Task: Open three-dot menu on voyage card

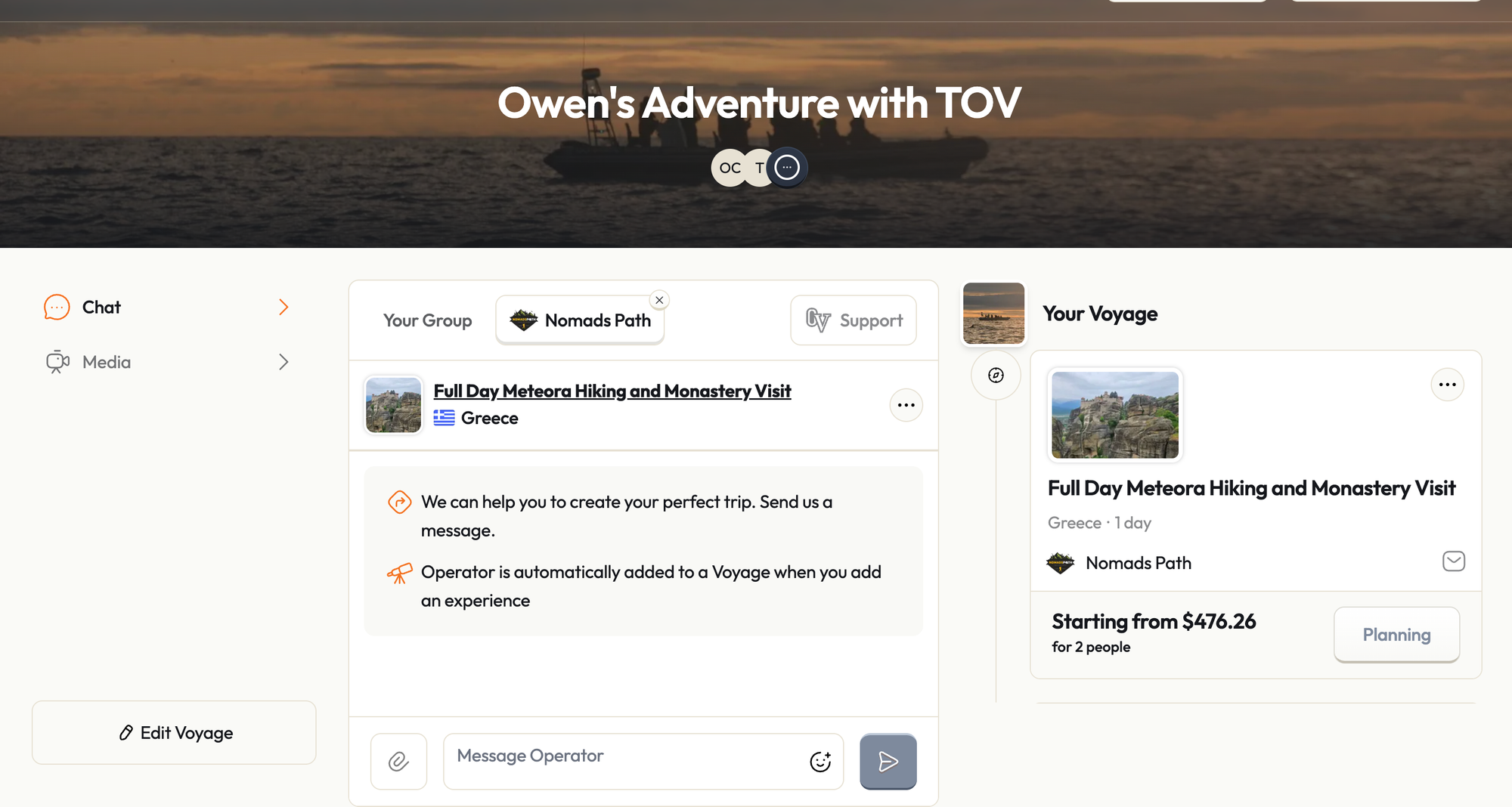Action: (x=1447, y=385)
